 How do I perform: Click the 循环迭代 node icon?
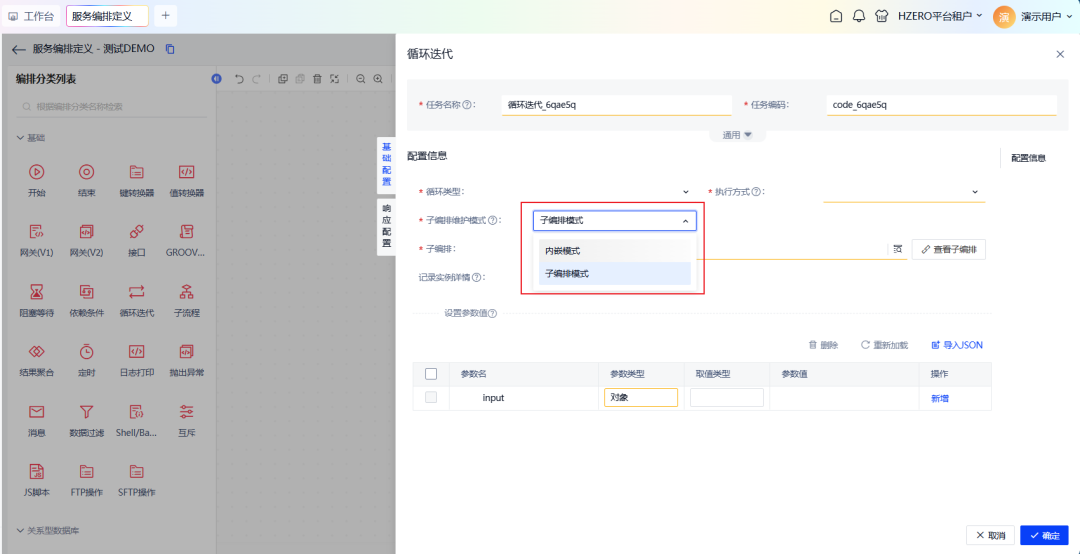pos(137,291)
